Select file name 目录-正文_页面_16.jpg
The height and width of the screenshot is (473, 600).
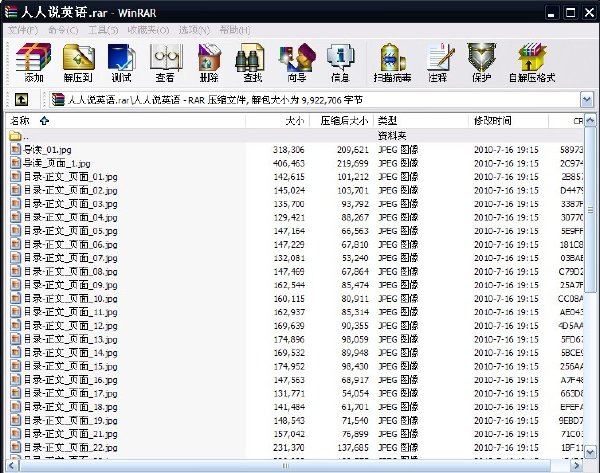click(x=70, y=380)
